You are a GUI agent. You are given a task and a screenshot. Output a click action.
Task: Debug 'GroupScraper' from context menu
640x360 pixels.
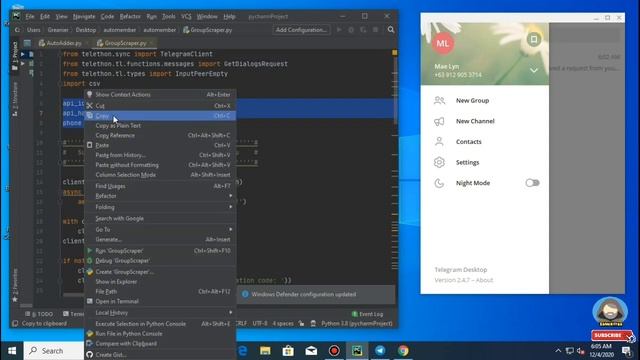coord(160,260)
